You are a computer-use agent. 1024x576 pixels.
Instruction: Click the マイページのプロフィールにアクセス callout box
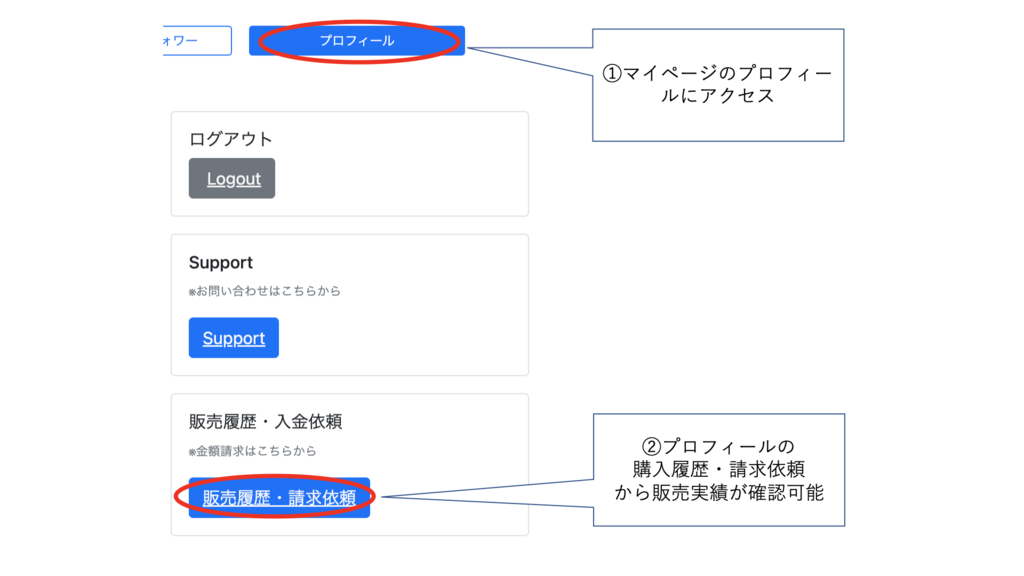pyautogui.click(x=718, y=120)
